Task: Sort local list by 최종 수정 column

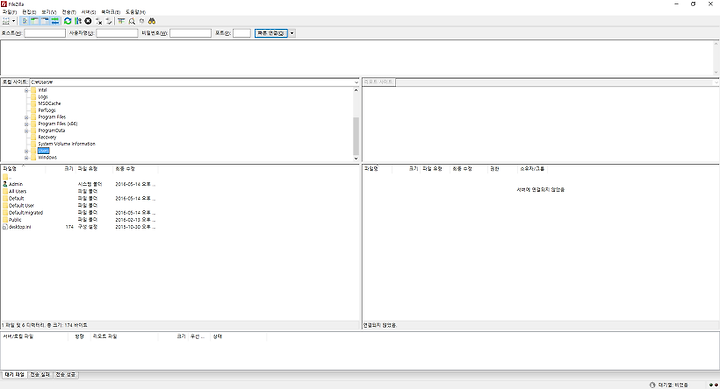Action: 135,169
